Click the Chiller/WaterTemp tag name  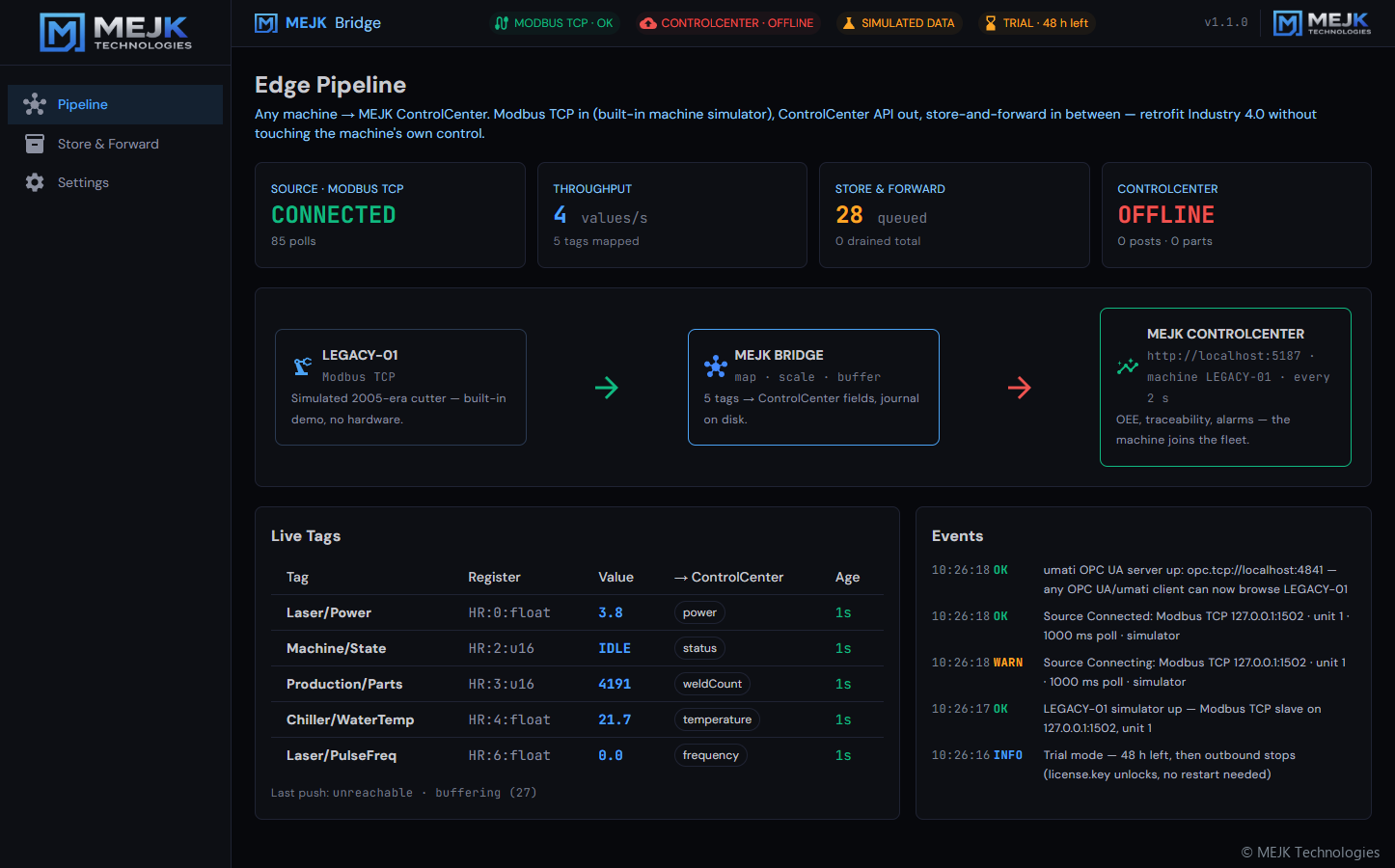tap(350, 719)
